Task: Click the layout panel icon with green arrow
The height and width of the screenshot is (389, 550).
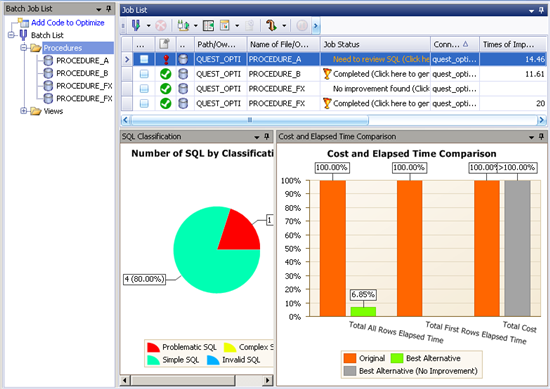Action: [x=208, y=25]
